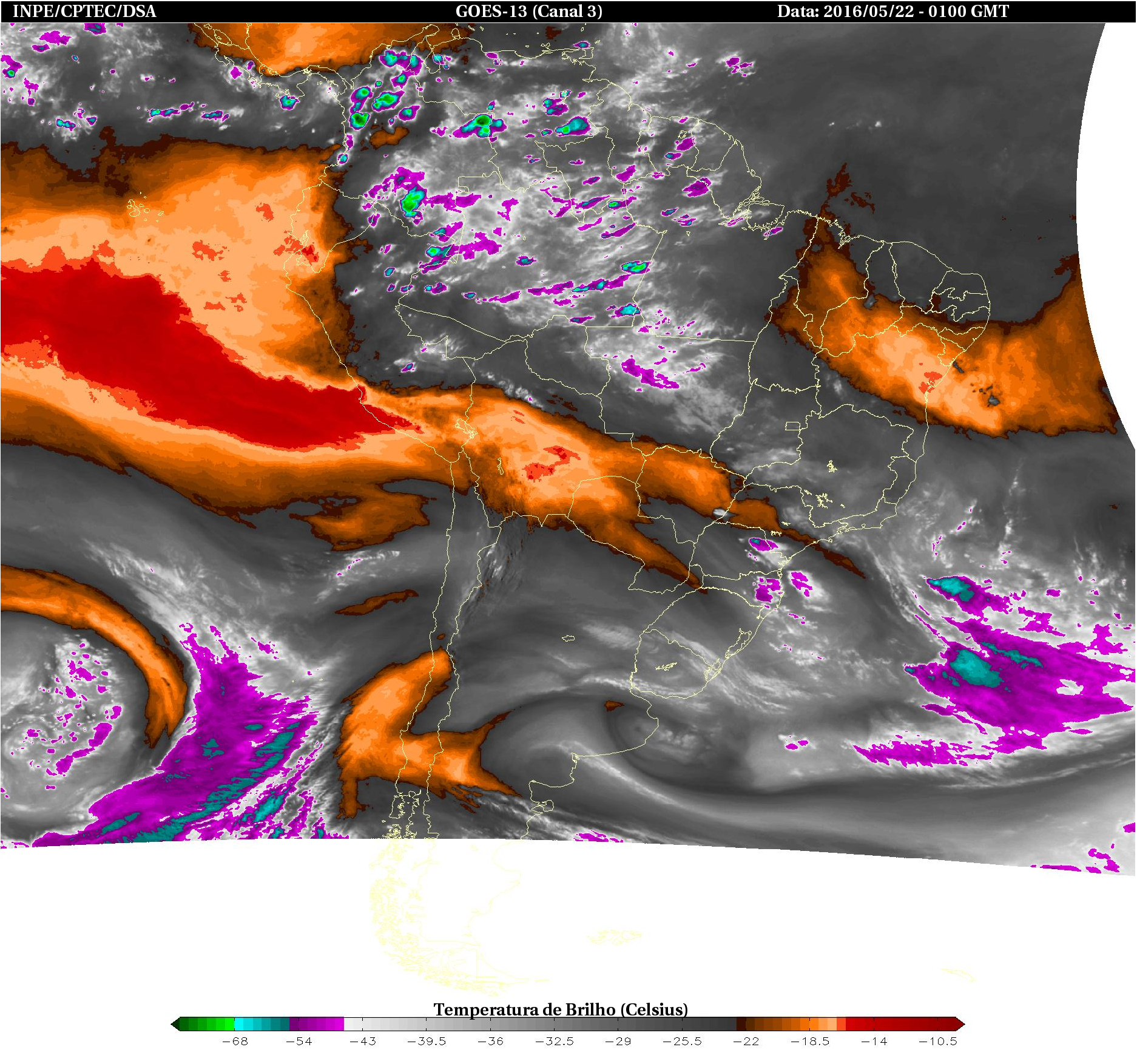Screen dimensions: 1137x1064
Task: Click the INPE/CPTEC/DSA header text
Action: (x=84, y=11)
